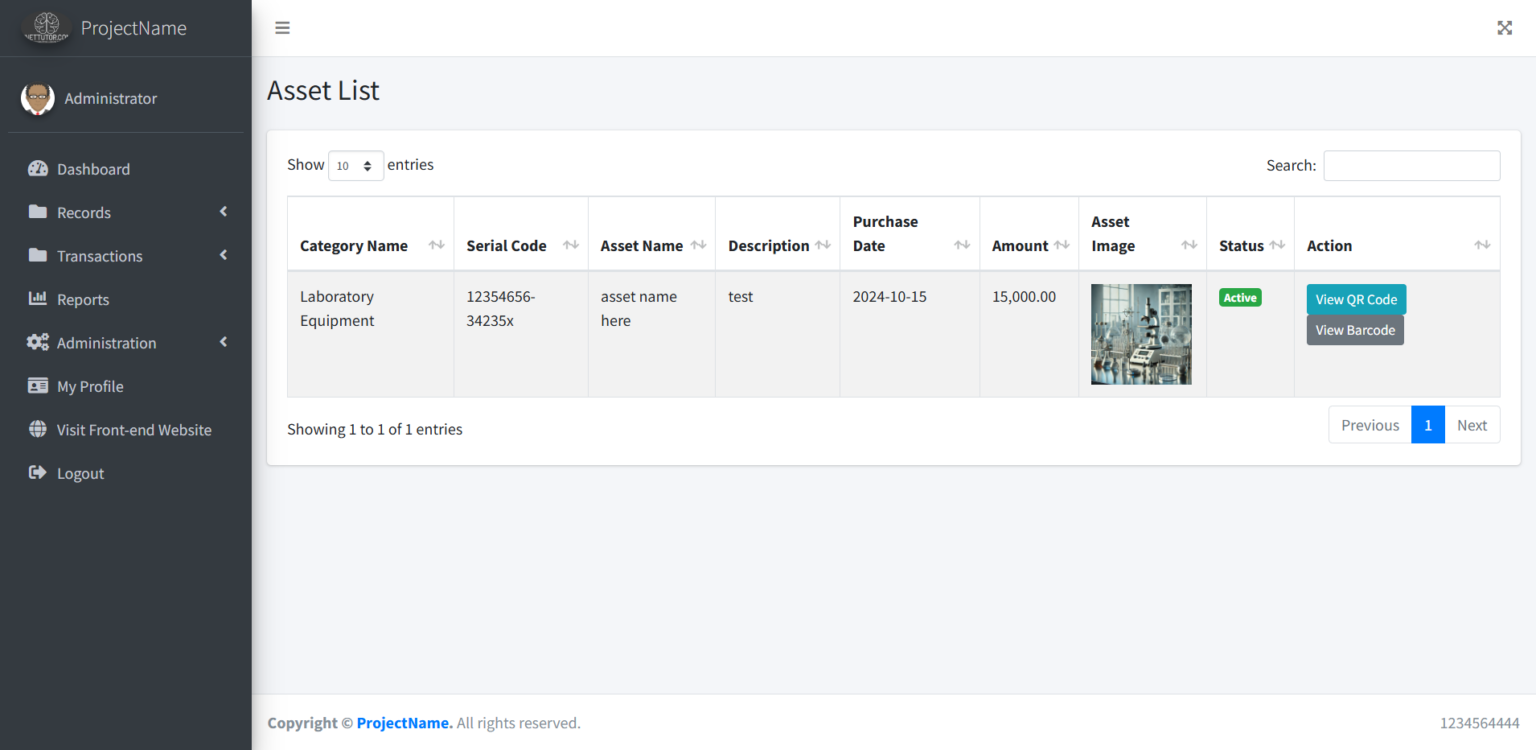Select the Reports sidebar icon
The image size is (1536, 750).
click(x=36, y=299)
